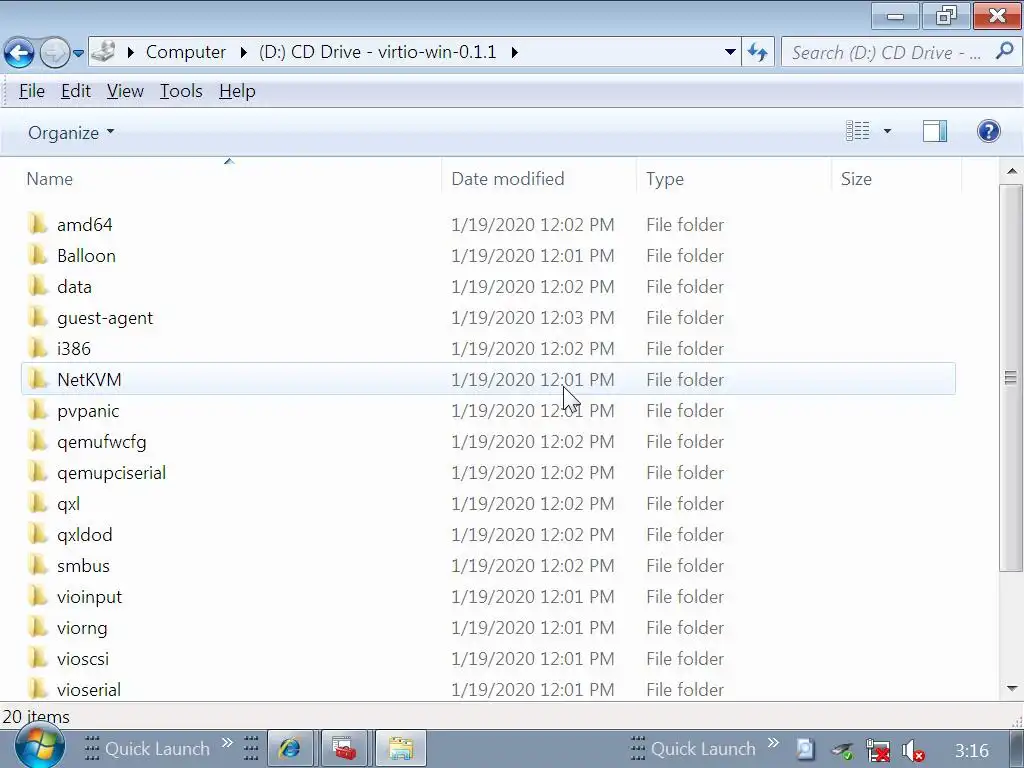Click the document magnifier tray icon
The height and width of the screenshot is (768, 1024).
[x=805, y=749]
